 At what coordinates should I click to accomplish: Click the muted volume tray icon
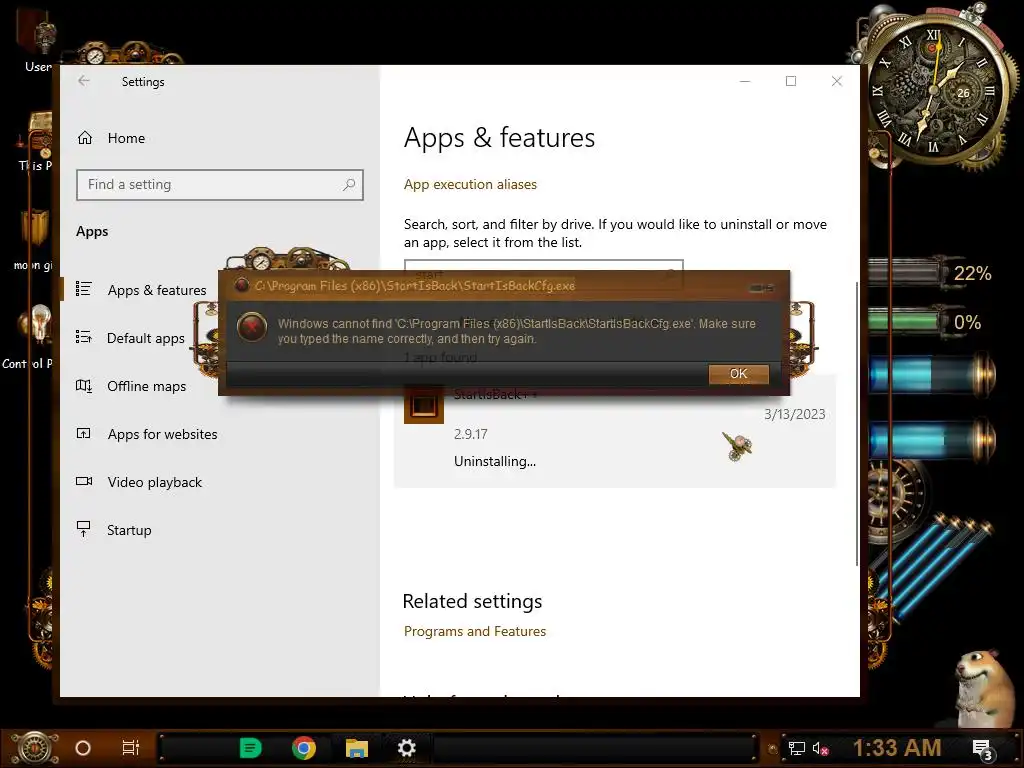click(820, 748)
